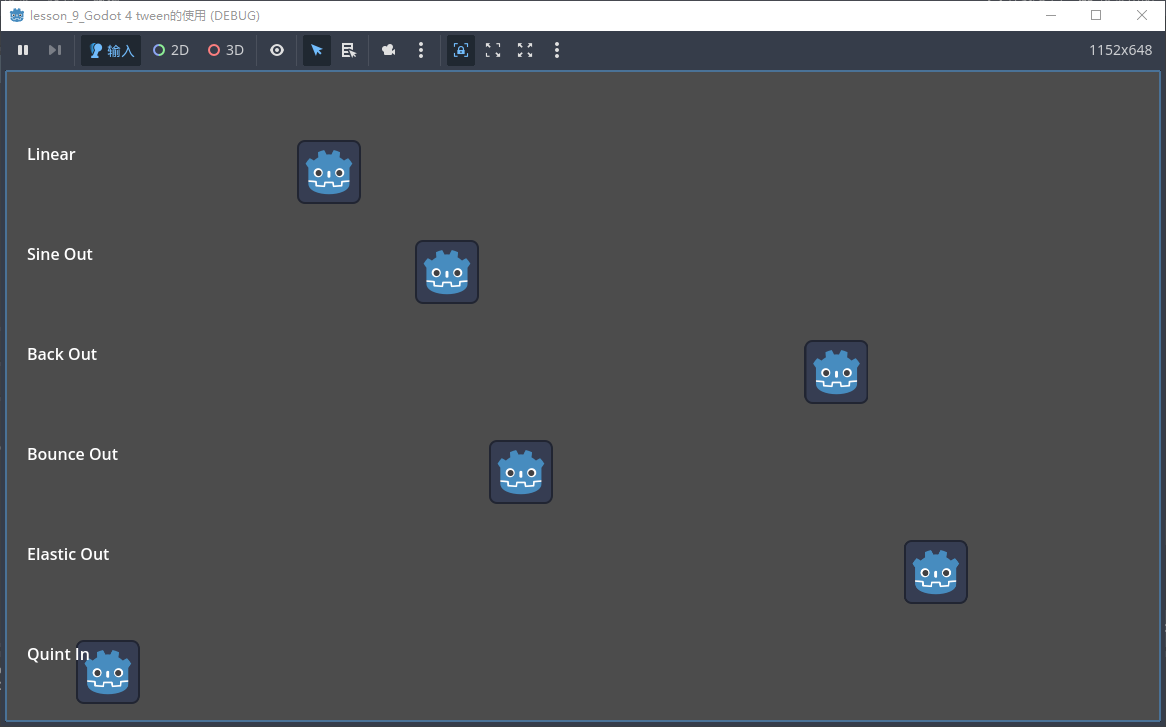The image size is (1166, 727).
Task: Click the Godot logo in title bar
Action: 17,15
